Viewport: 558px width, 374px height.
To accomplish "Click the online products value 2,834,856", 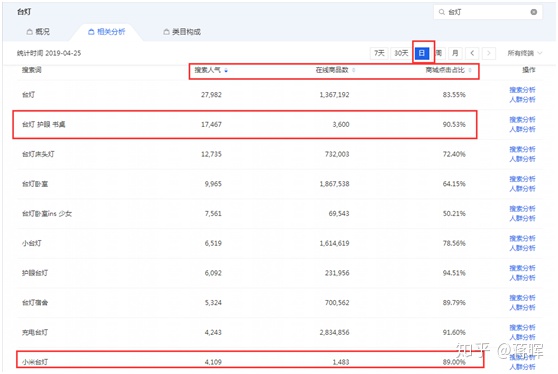I will coord(335,332).
